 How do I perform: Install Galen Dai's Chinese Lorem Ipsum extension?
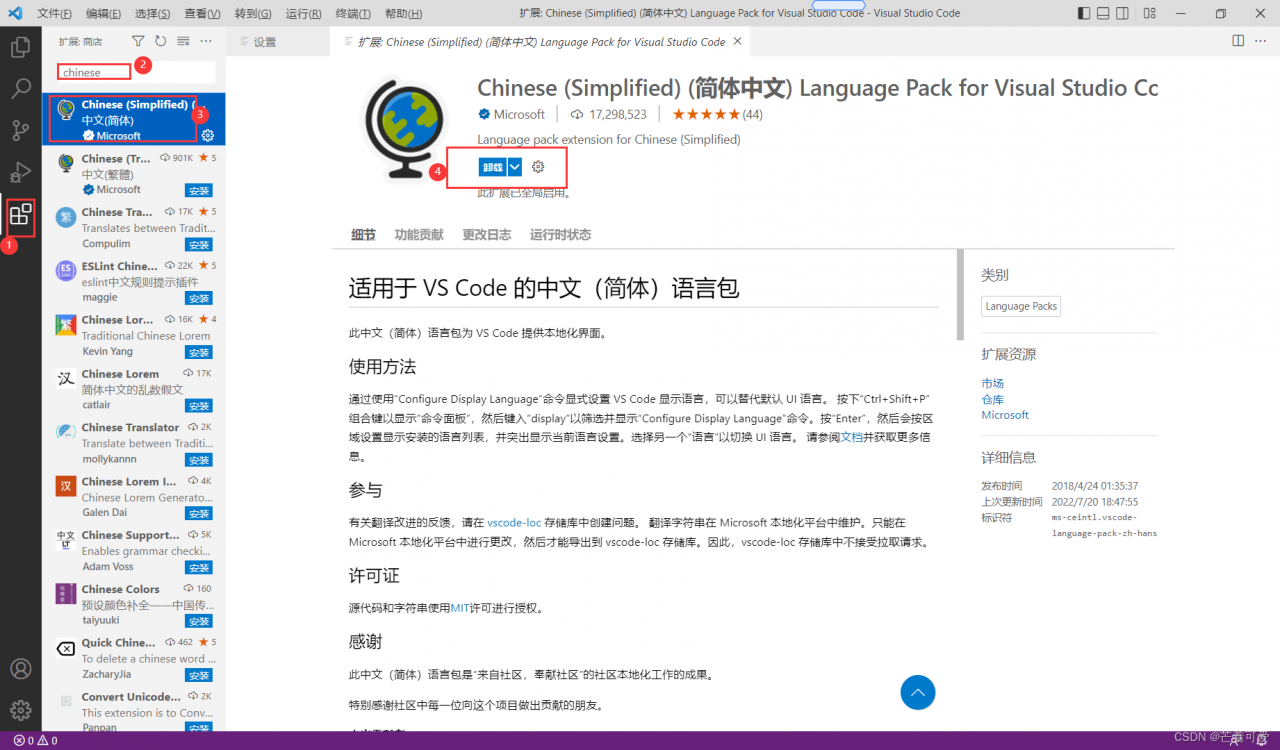coord(199,514)
